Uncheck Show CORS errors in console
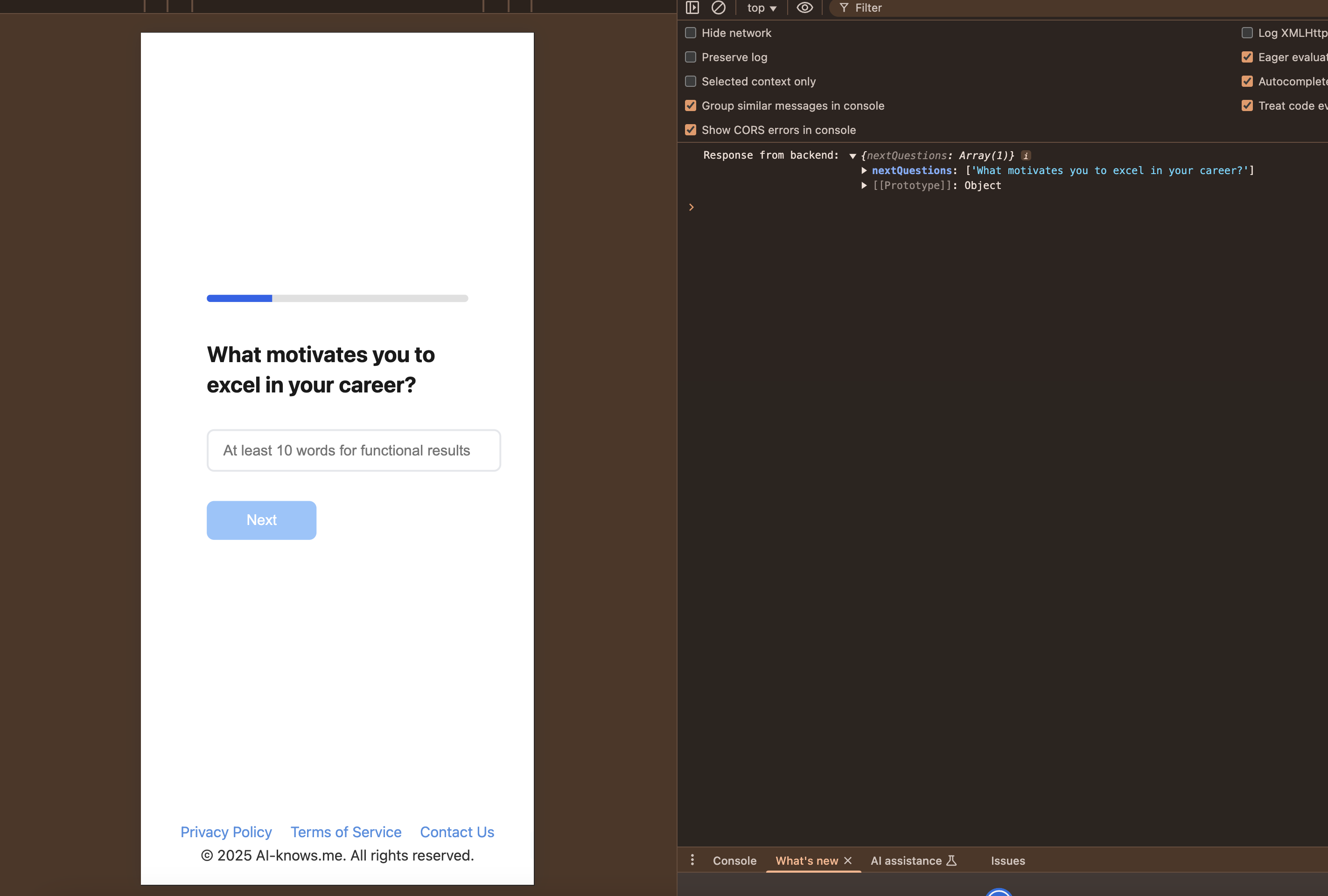 pyautogui.click(x=690, y=130)
